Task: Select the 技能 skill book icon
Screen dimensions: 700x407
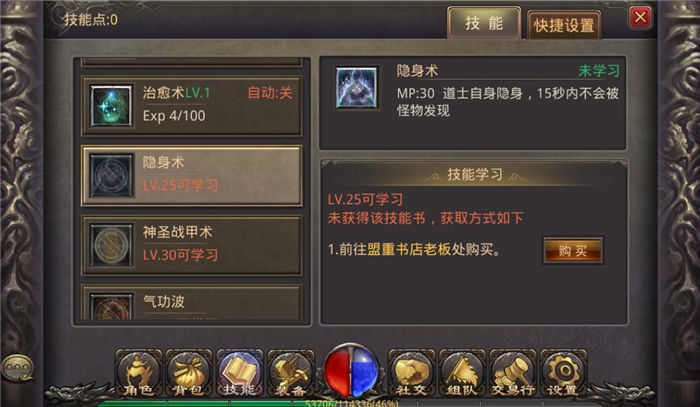Action: click(x=240, y=374)
